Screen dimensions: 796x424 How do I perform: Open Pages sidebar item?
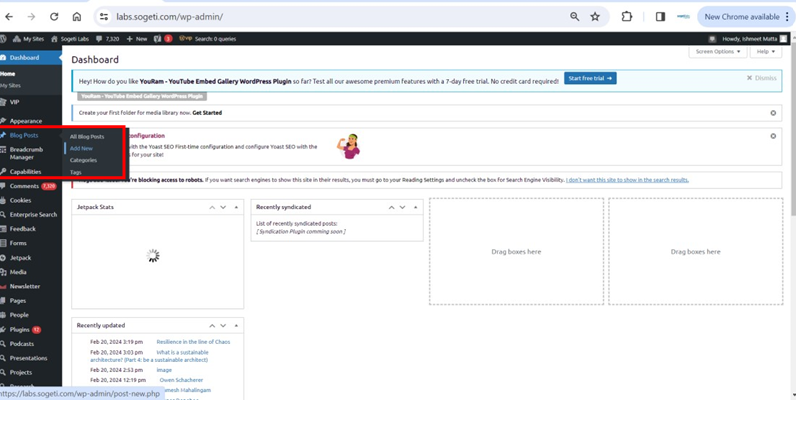point(30,300)
